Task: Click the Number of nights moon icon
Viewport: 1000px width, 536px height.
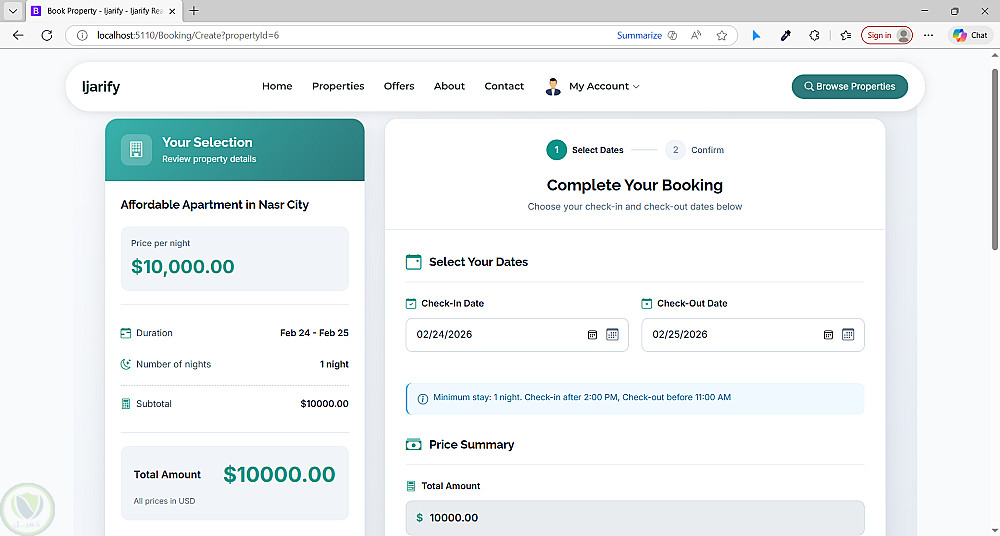Action: 126,364
